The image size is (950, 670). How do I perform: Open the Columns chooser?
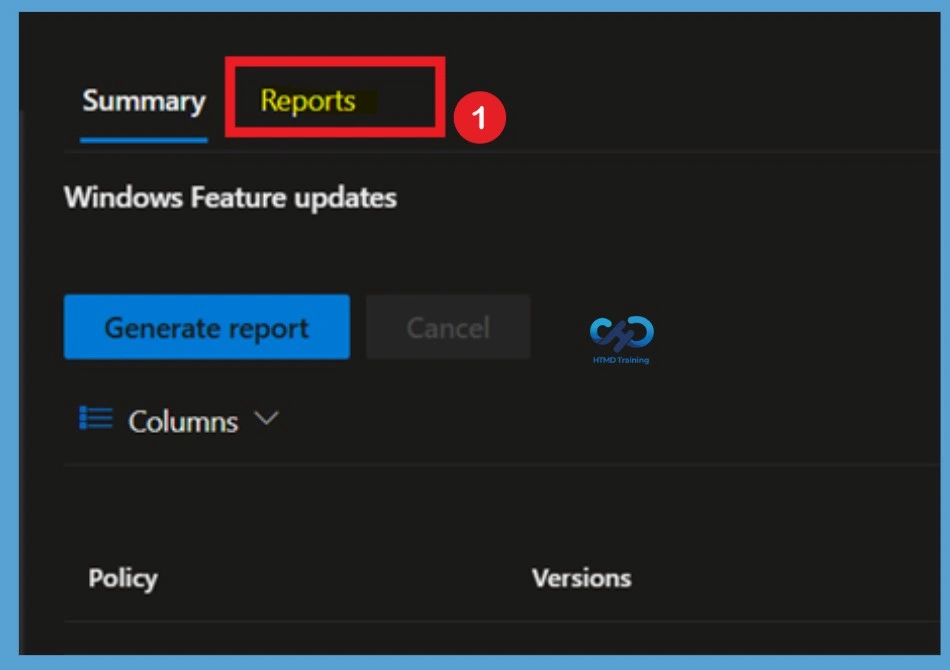click(x=179, y=420)
